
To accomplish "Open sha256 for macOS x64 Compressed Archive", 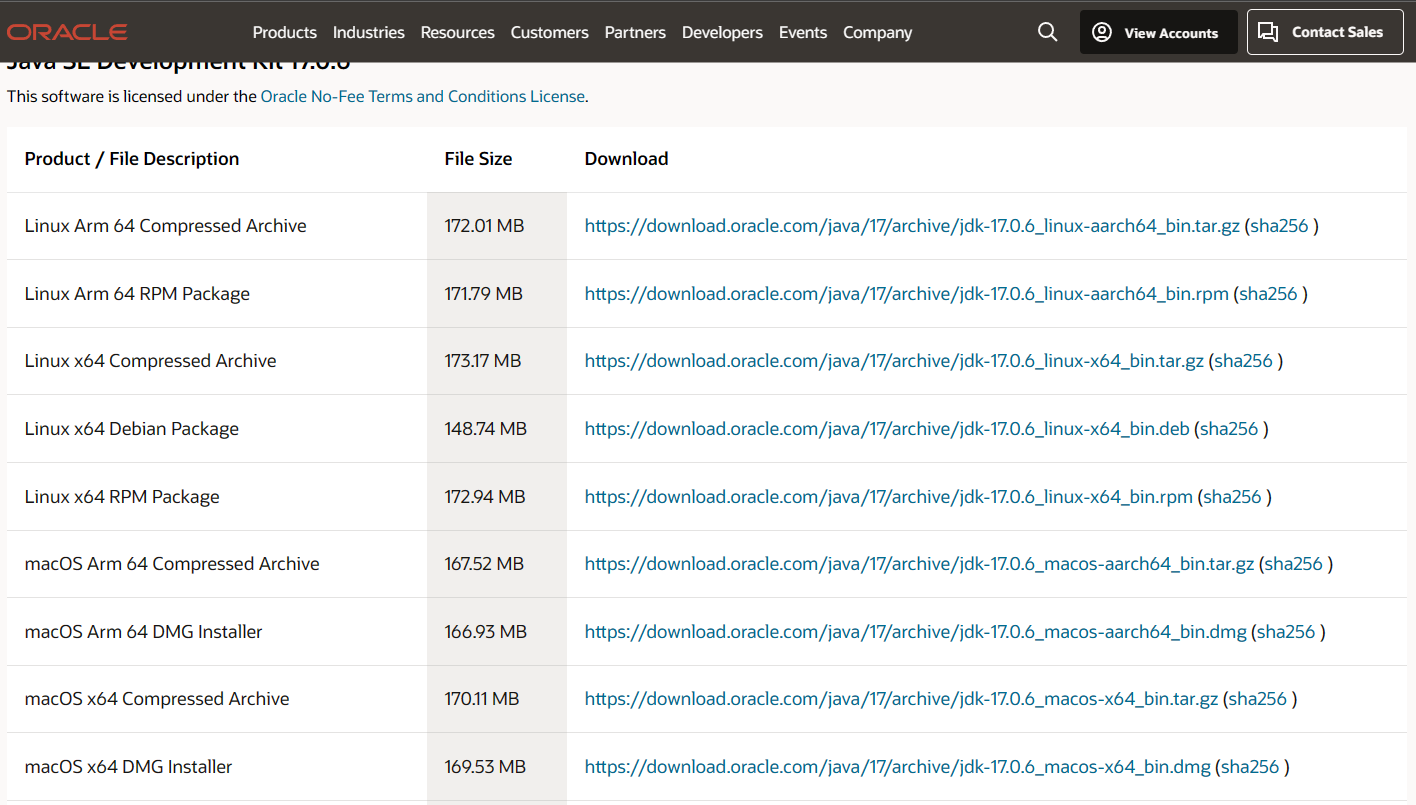I will click(x=1258, y=699).
